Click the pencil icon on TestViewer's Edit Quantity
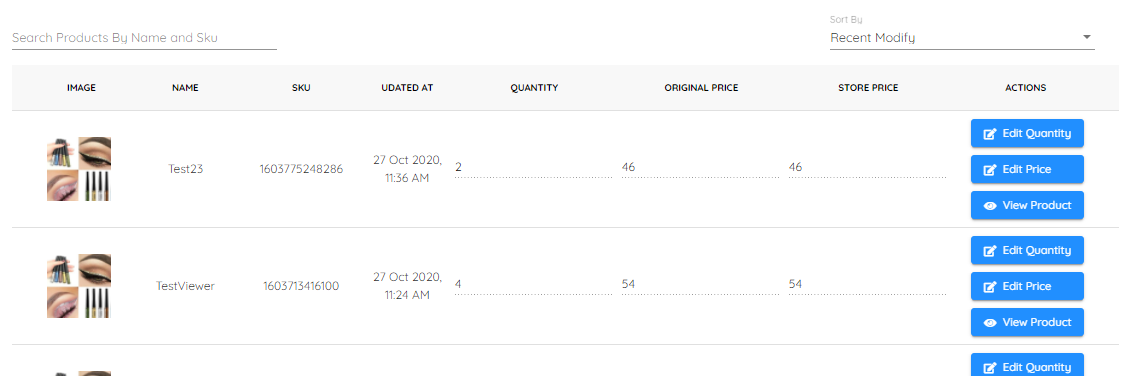This screenshot has height=376, width=1125. tap(989, 250)
